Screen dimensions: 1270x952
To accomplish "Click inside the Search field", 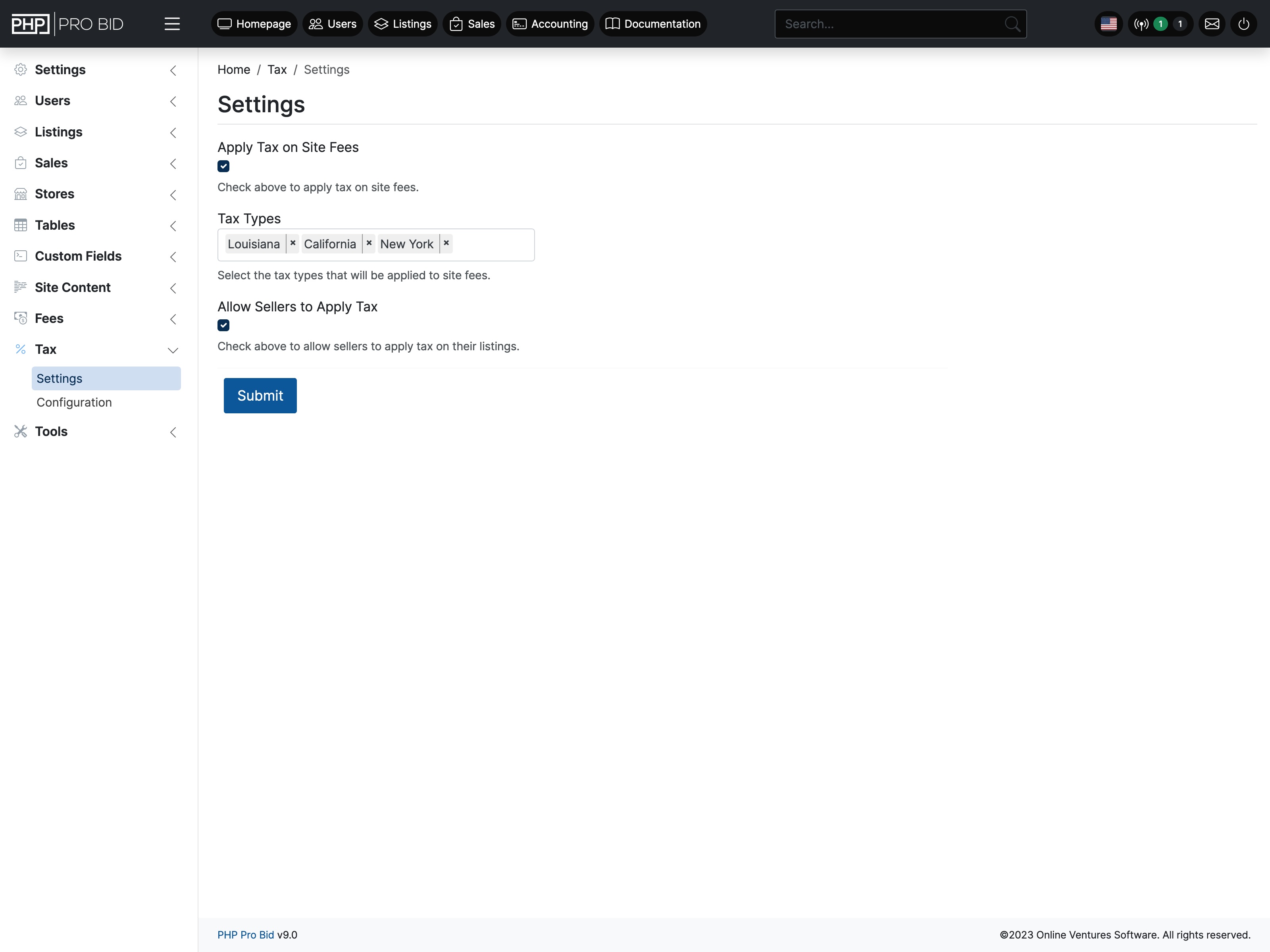I will (890, 23).
